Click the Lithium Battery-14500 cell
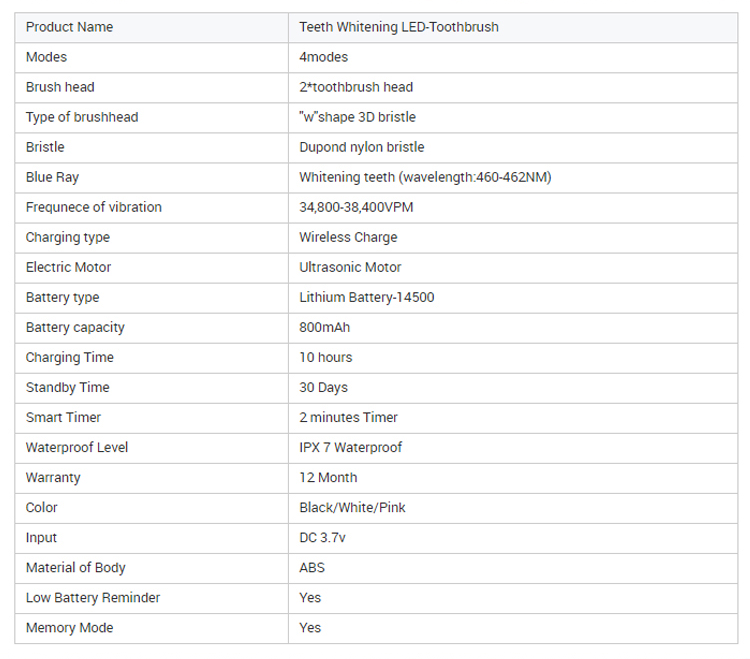Viewport: 750px width, 659px height. tap(513, 297)
